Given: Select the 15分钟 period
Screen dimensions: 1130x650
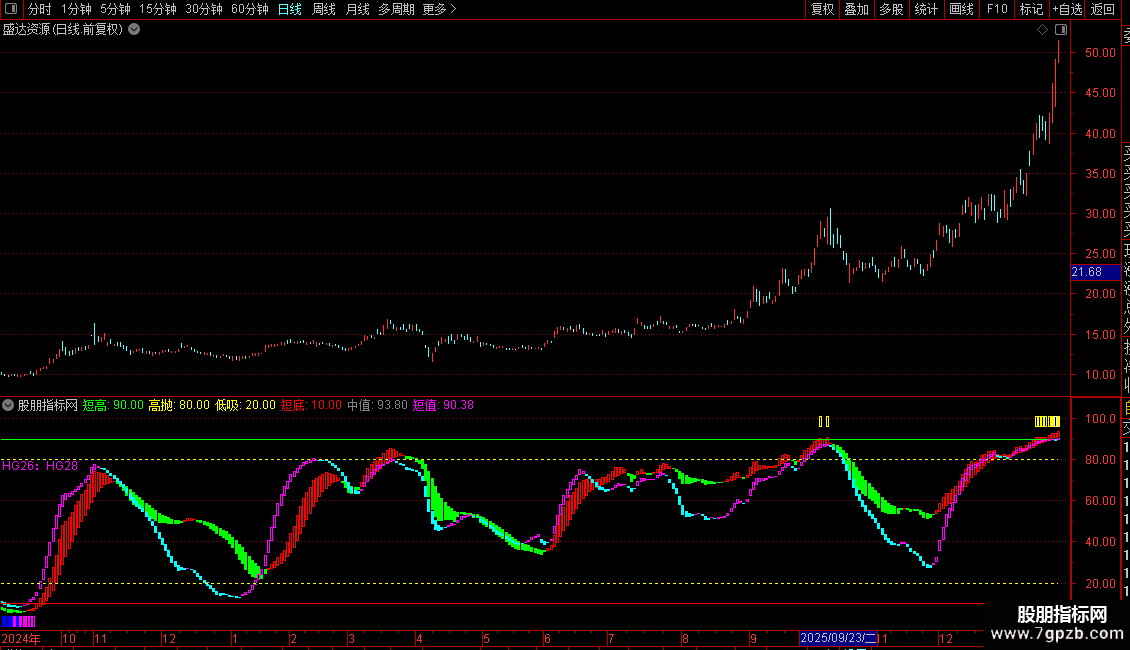Looking at the screenshot, I should click(158, 9).
